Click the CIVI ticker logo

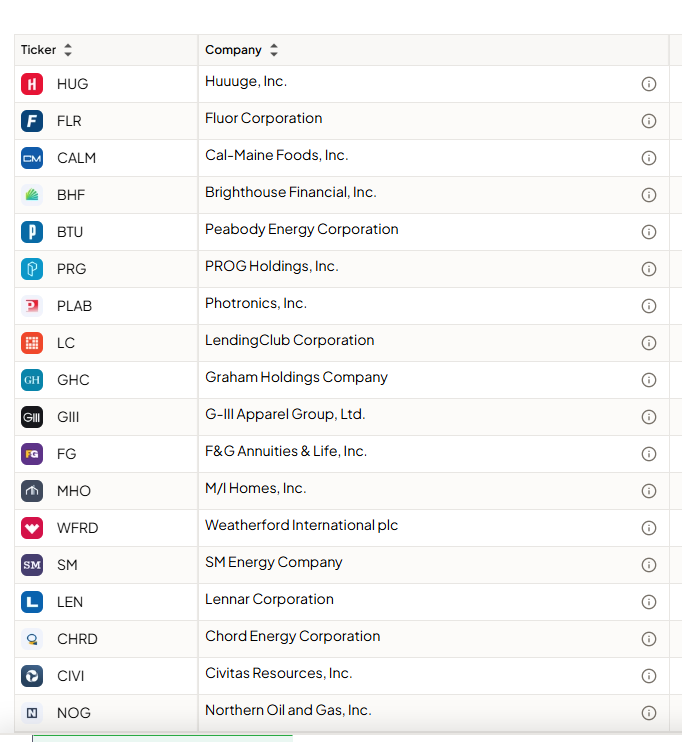[32, 676]
